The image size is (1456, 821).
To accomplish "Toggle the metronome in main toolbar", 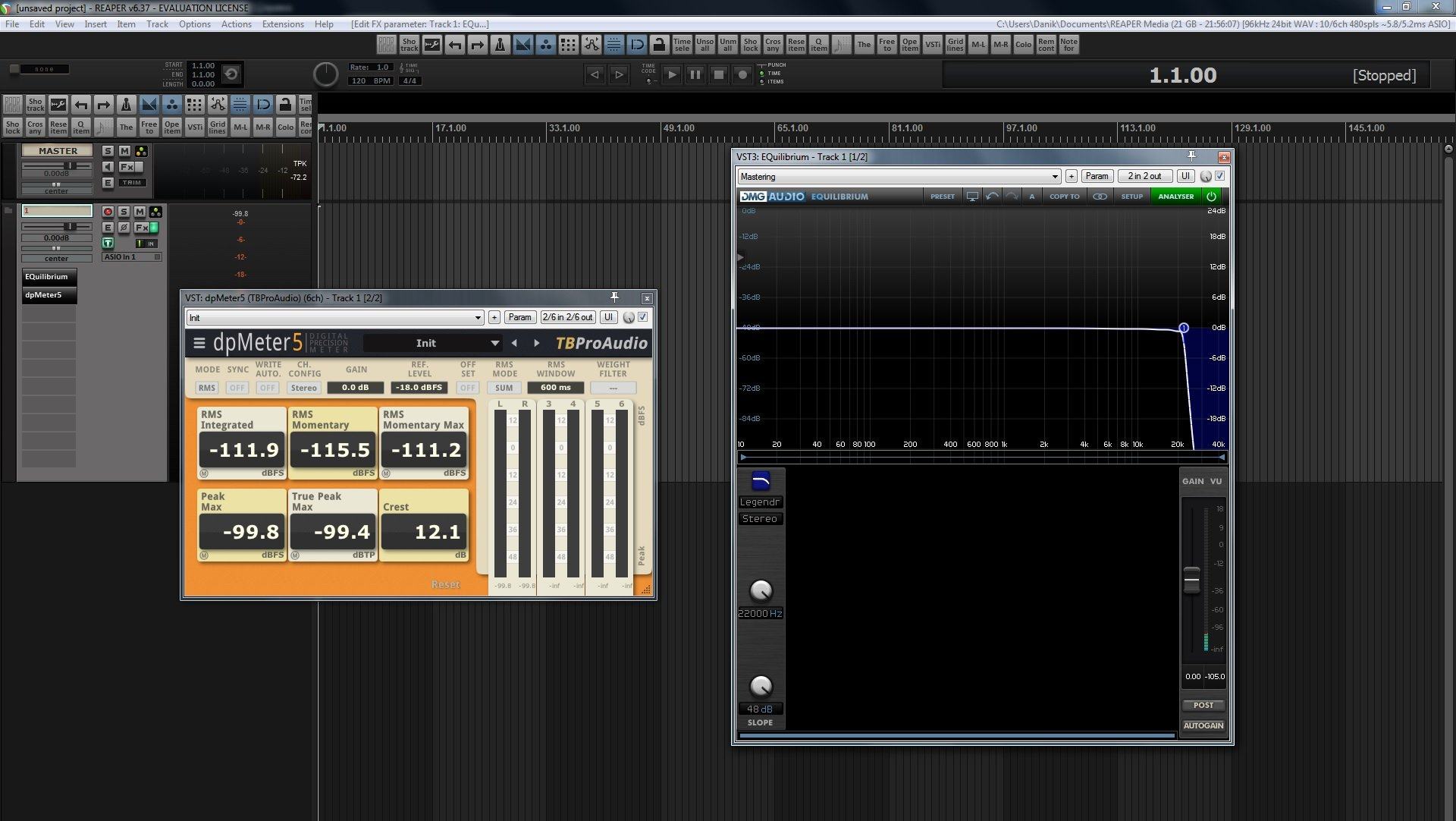I will (500, 46).
